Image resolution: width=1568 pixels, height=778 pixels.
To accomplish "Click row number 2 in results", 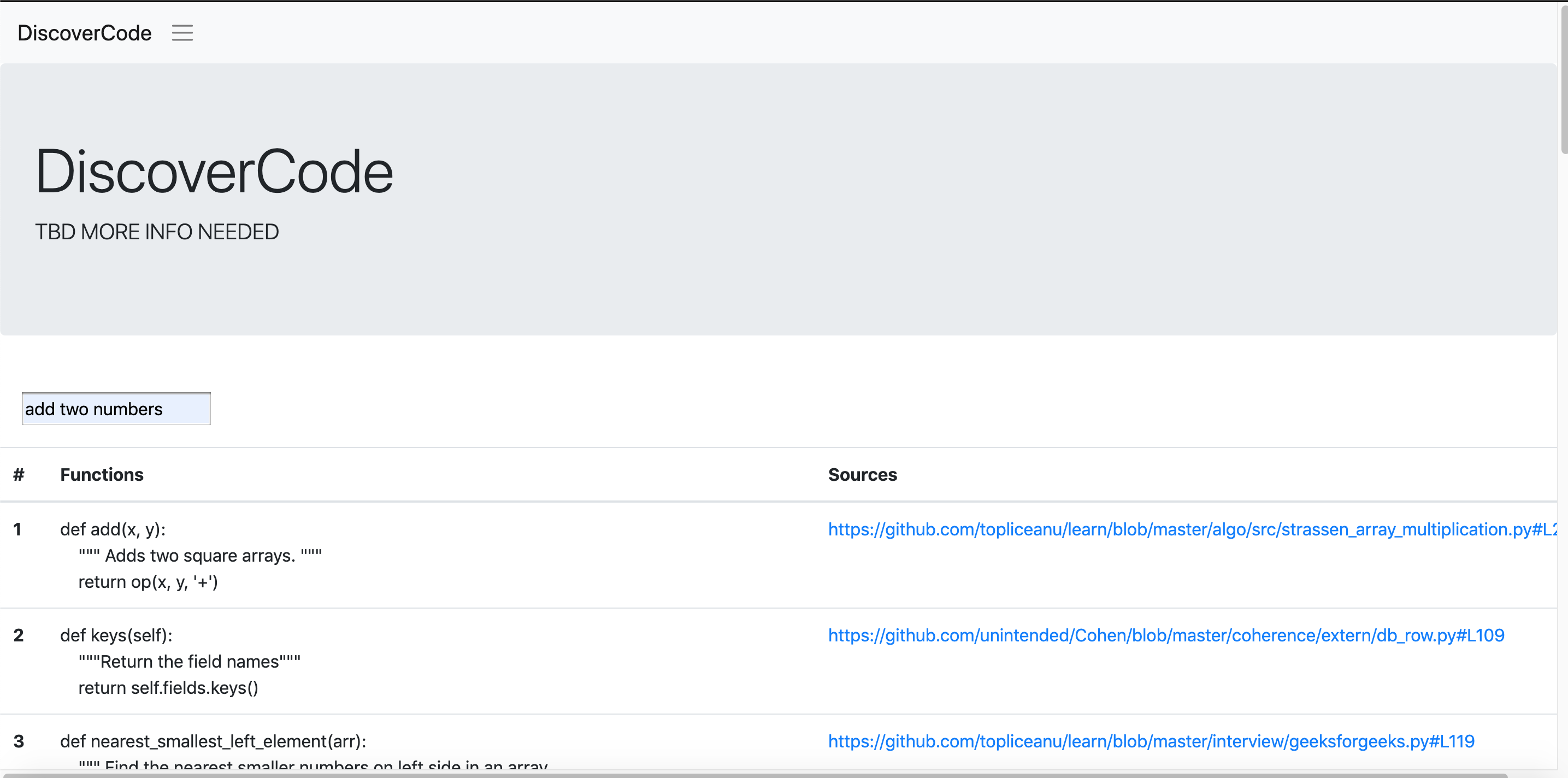I will point(18,635).
